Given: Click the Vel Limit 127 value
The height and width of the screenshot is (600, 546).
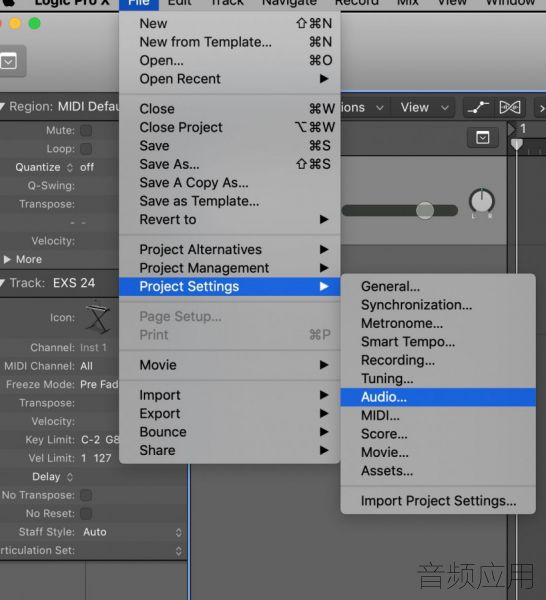Looking at the screenshot, I should point(102,458).
